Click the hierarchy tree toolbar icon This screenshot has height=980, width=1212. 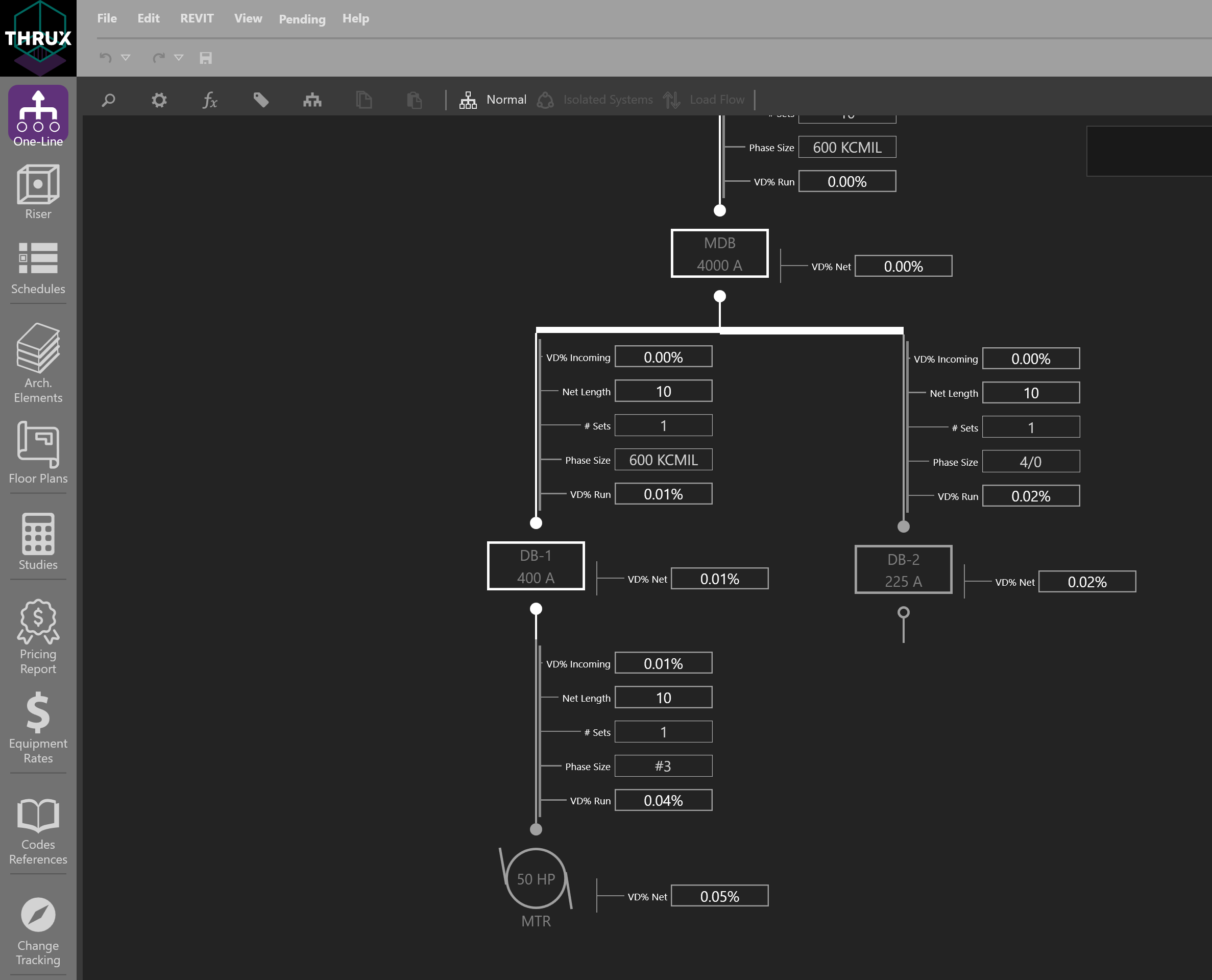tap(312, 100)
